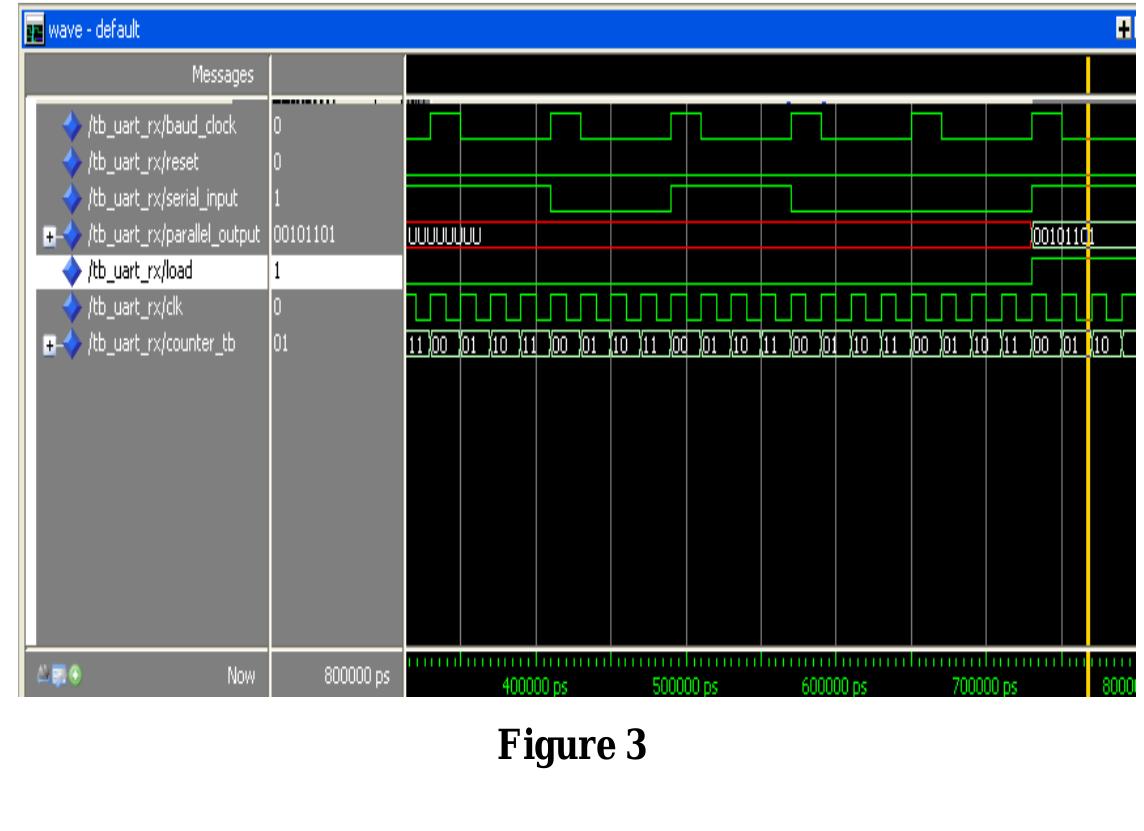Select the /tb_uart_rx/parallel_output signal name
This screenshot has height=831, width=1144.
[174, 235]
